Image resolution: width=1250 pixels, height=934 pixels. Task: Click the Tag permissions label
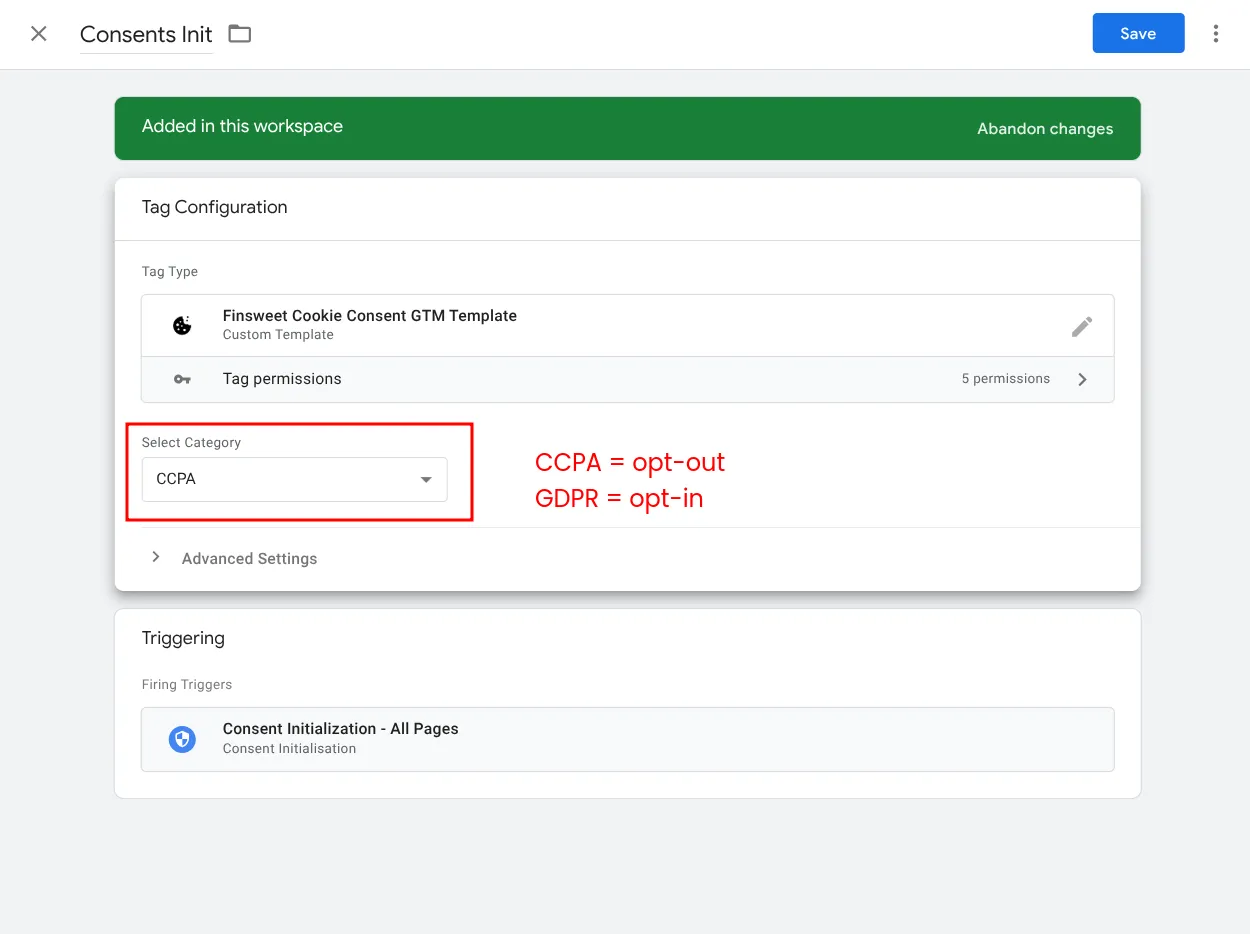pyautogui.click(x=282, y=379)
